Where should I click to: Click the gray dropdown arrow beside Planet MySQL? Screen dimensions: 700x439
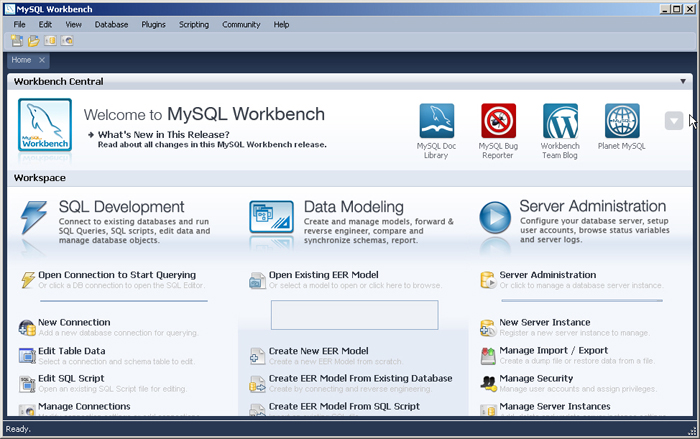point(674,121)
